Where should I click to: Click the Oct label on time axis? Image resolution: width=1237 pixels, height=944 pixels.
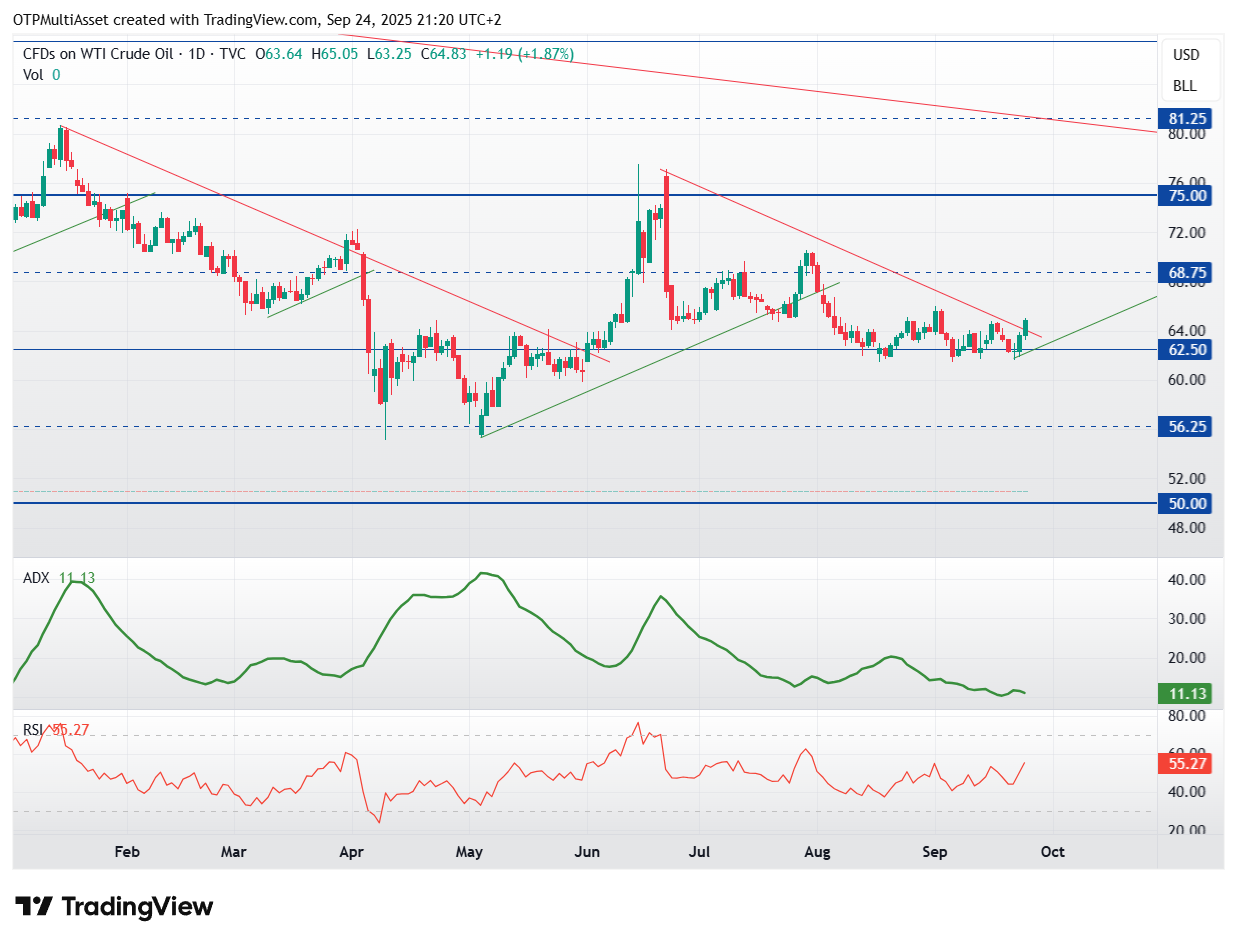[x=1052, y=852]
